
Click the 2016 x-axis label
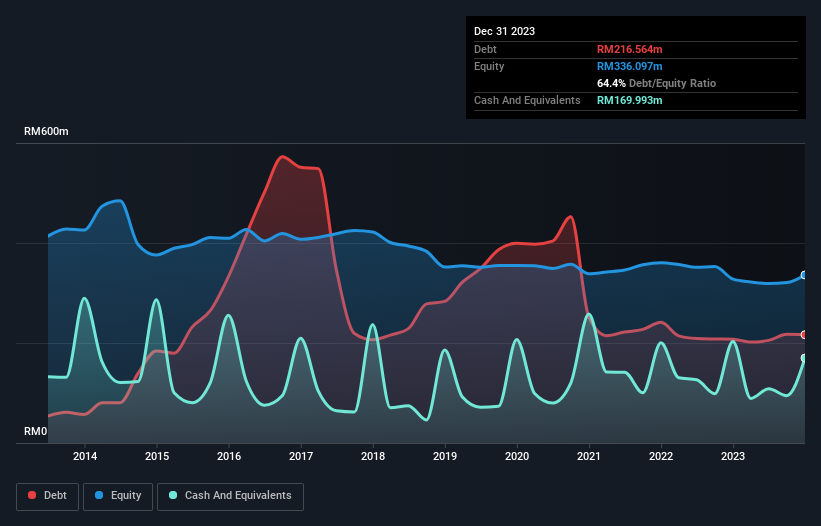coord(229,456)
